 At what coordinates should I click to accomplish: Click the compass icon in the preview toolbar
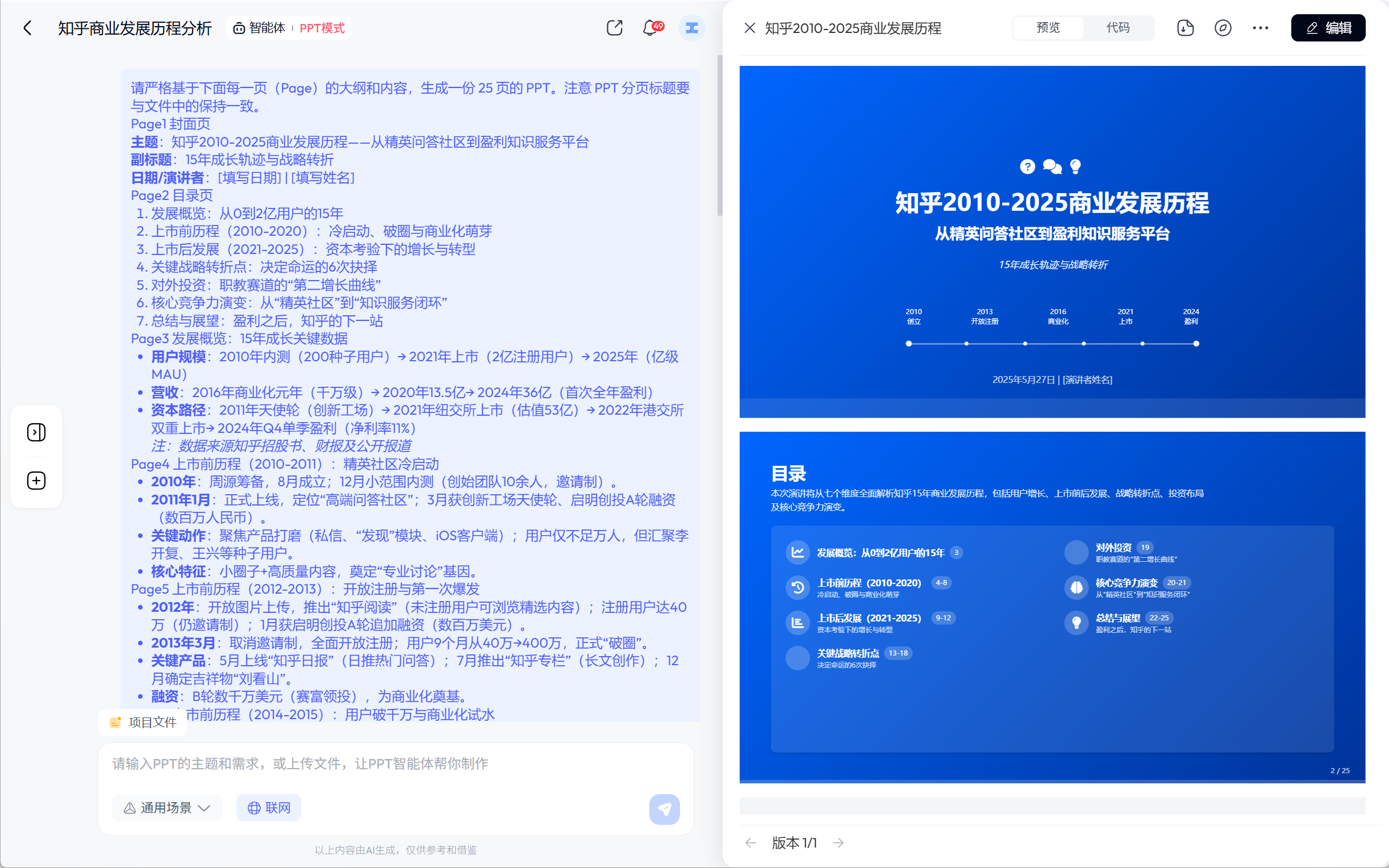[x=1223, y=28]
